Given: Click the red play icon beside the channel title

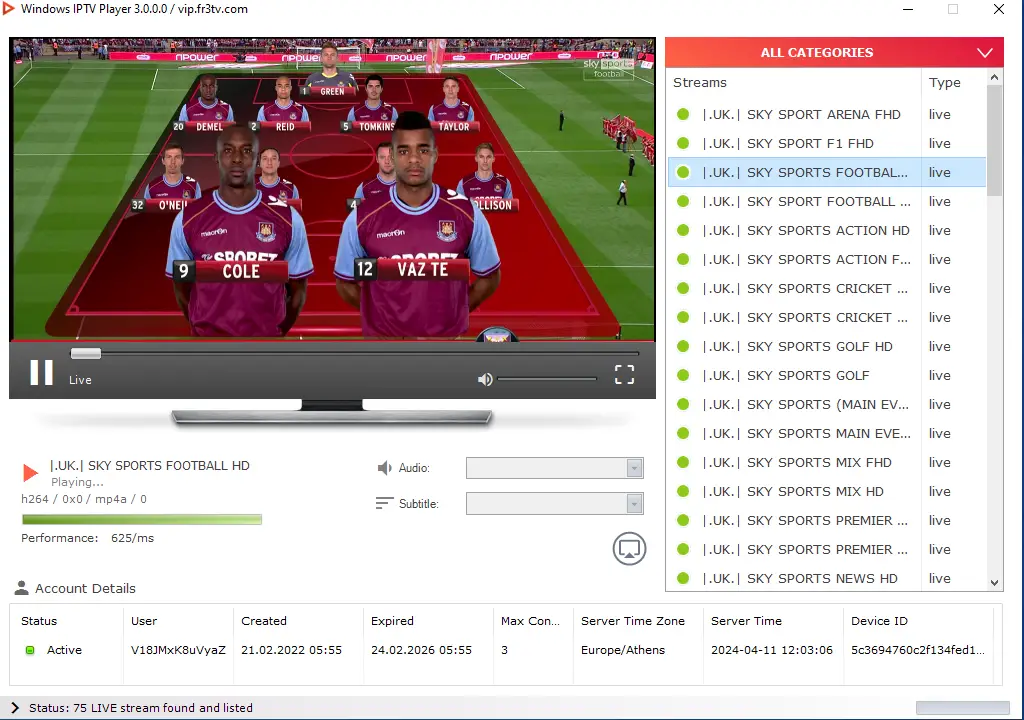Looking at the screenshot, I should [x=30, y=472].
